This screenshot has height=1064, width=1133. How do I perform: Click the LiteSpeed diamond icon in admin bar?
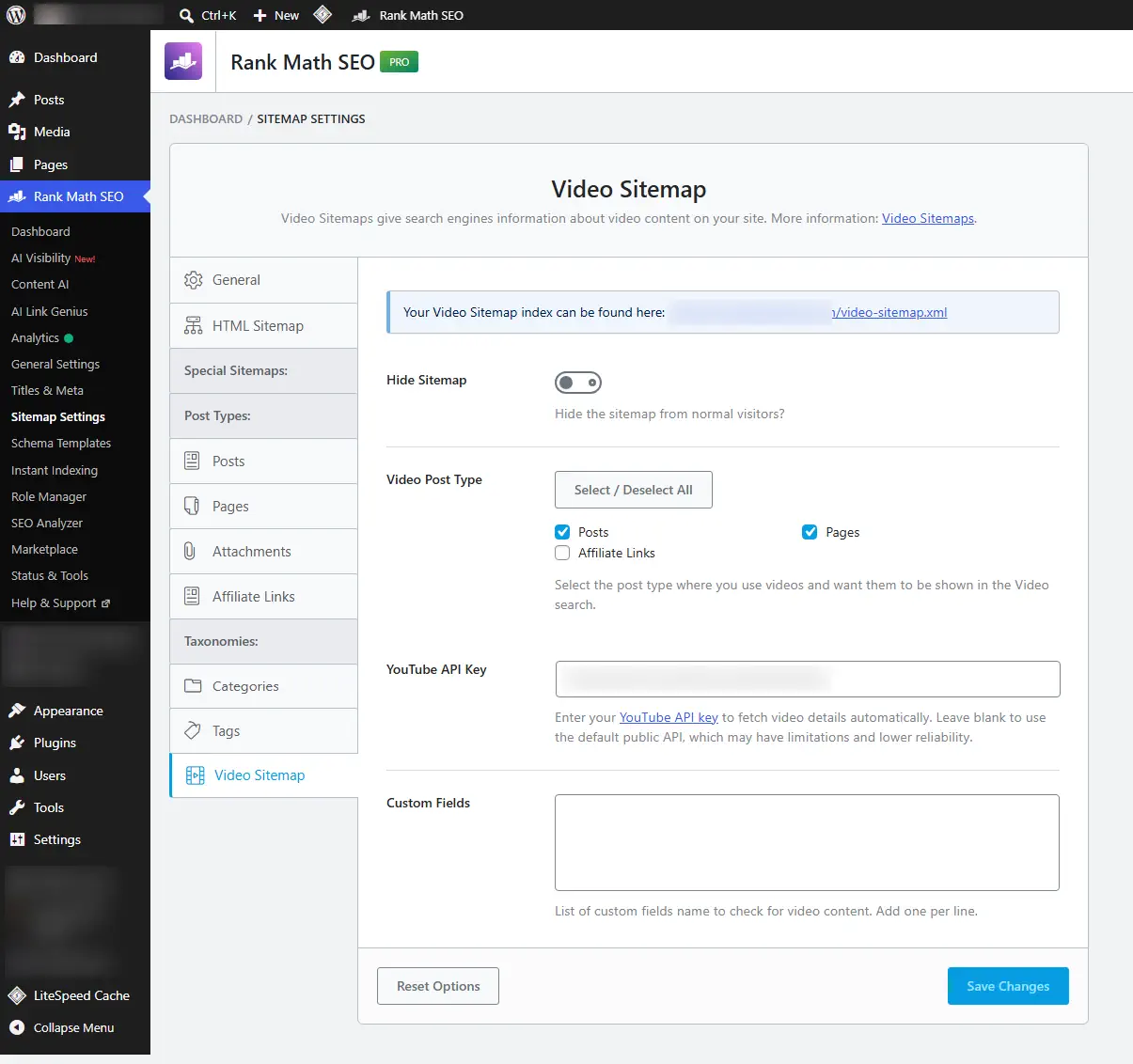point(323,14)
